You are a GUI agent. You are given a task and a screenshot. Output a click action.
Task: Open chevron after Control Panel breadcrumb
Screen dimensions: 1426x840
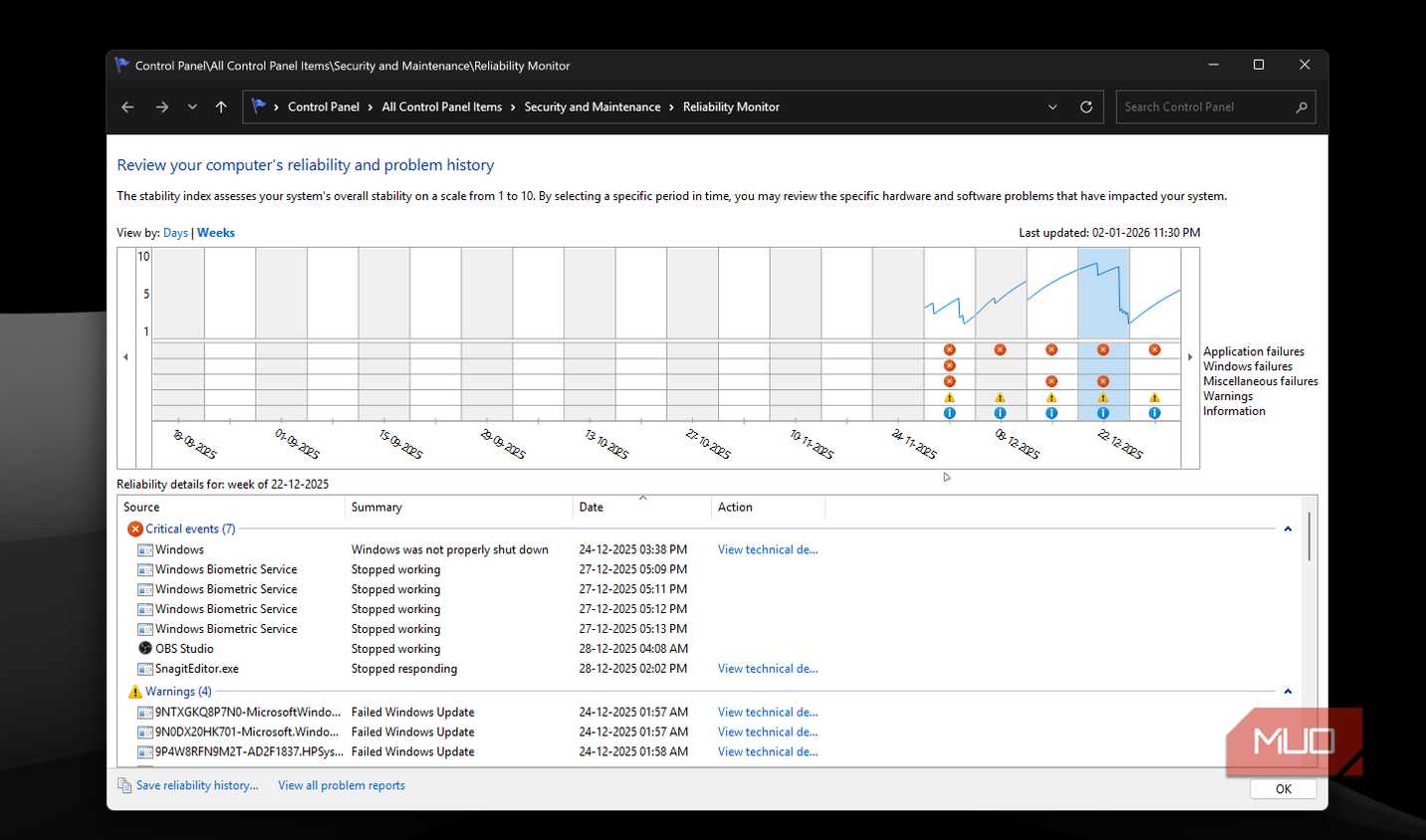pos(370,107)
